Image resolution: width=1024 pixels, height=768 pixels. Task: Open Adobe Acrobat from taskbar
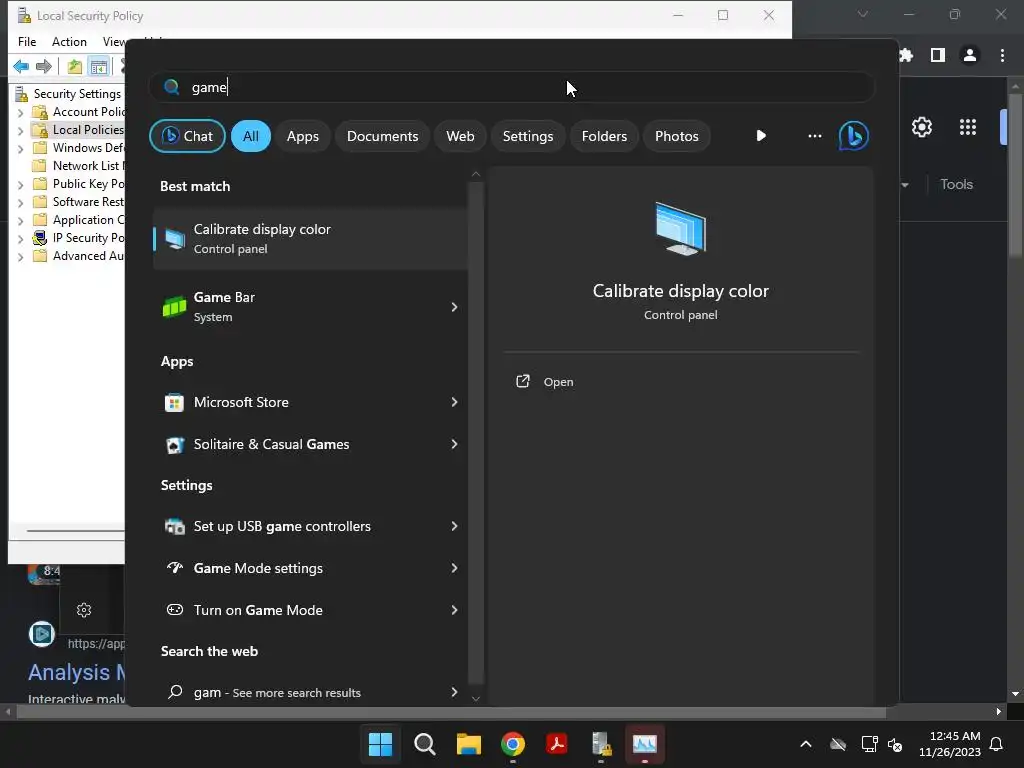click(x=557, y=744)
